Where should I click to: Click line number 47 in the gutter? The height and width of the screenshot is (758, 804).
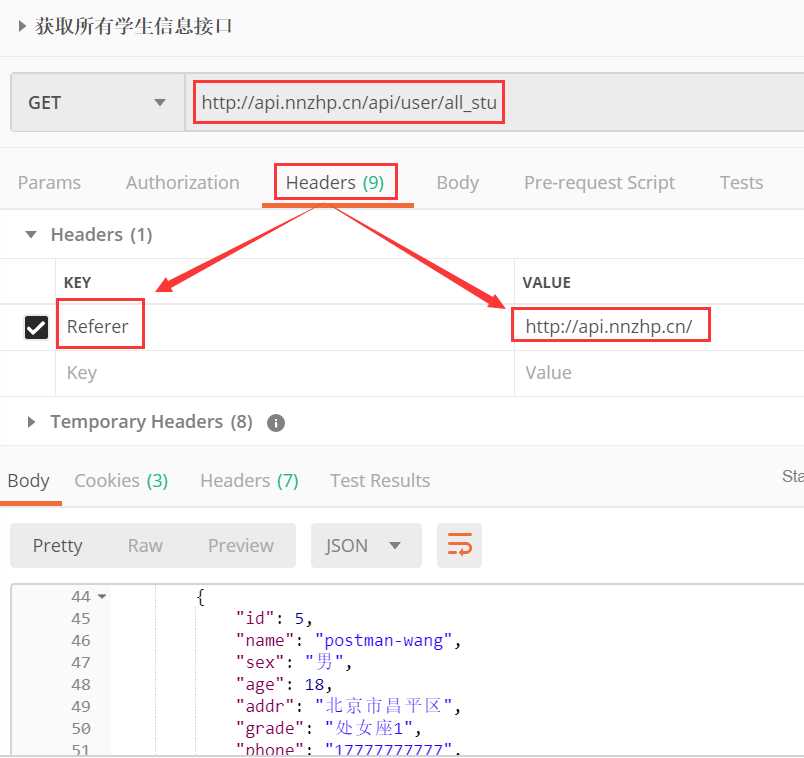pos(81,663)
